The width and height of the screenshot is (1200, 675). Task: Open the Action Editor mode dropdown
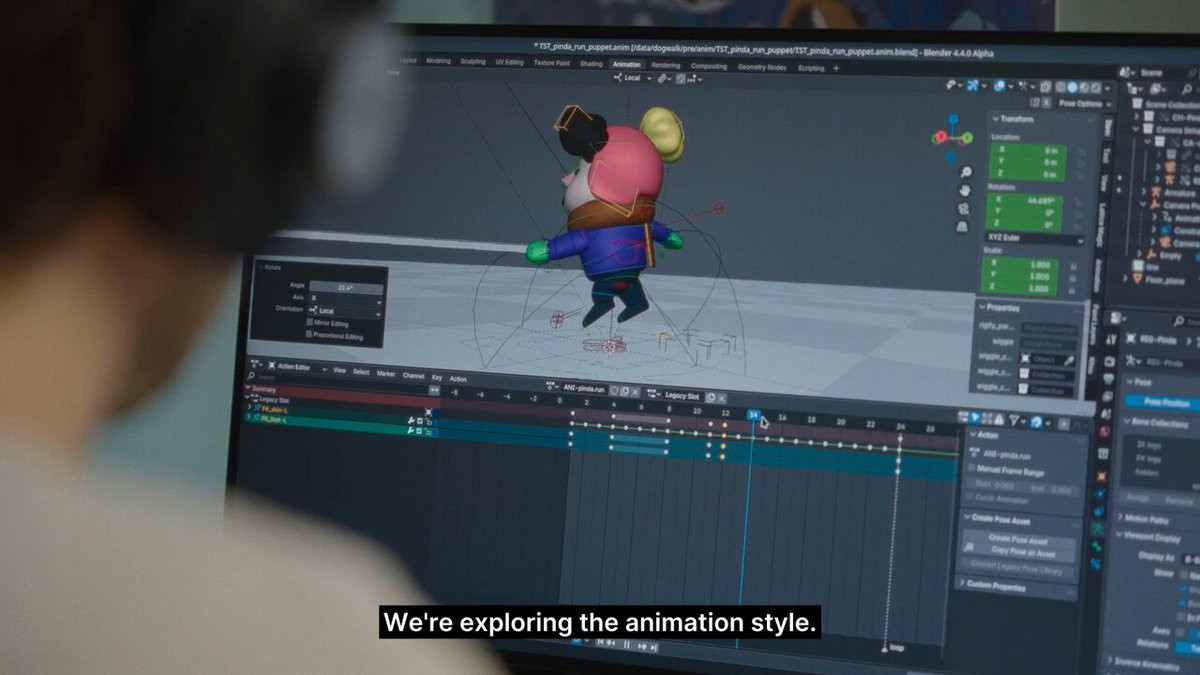[x=295, y=367]
